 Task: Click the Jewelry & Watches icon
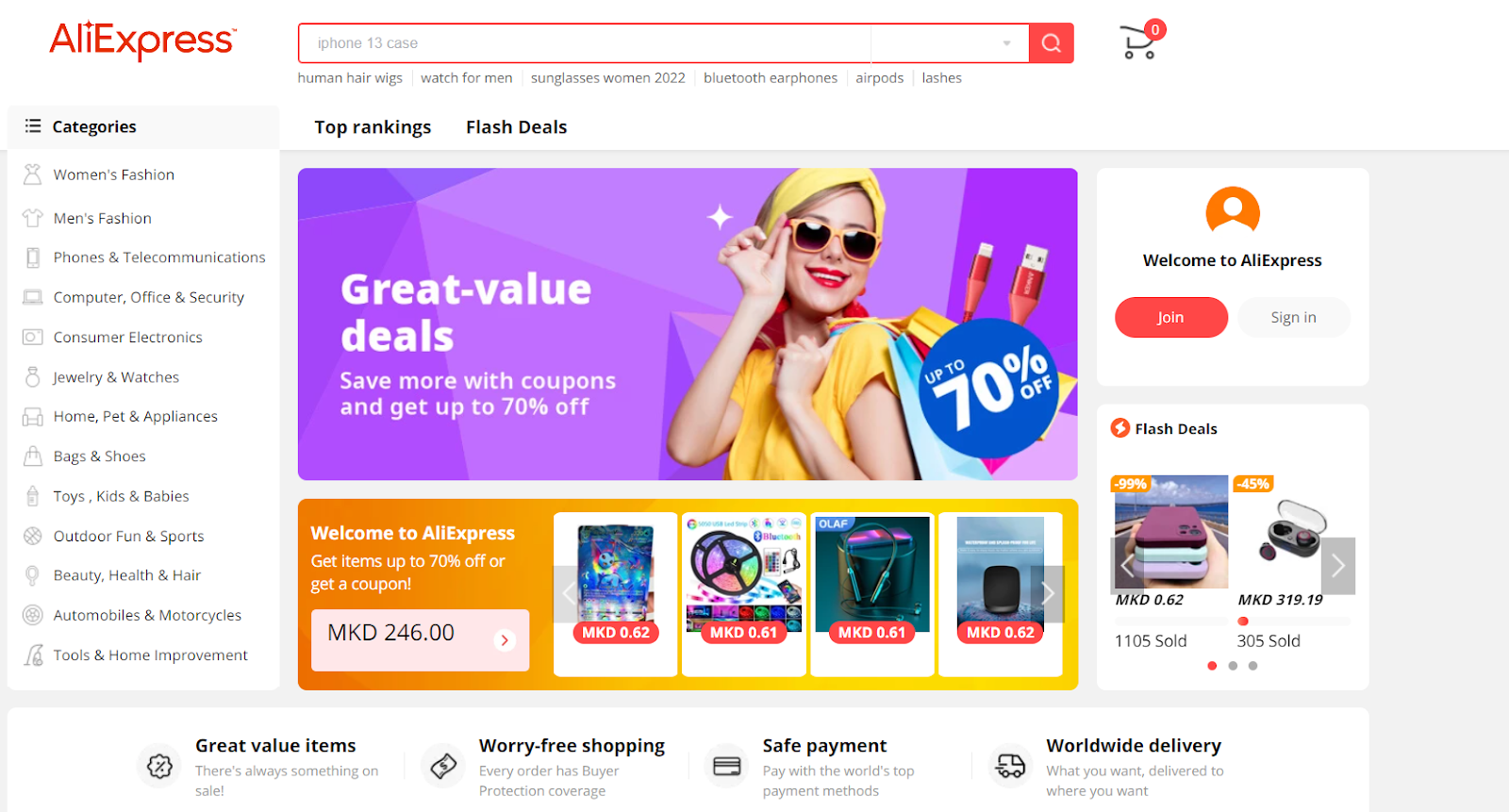coord(33,377)
